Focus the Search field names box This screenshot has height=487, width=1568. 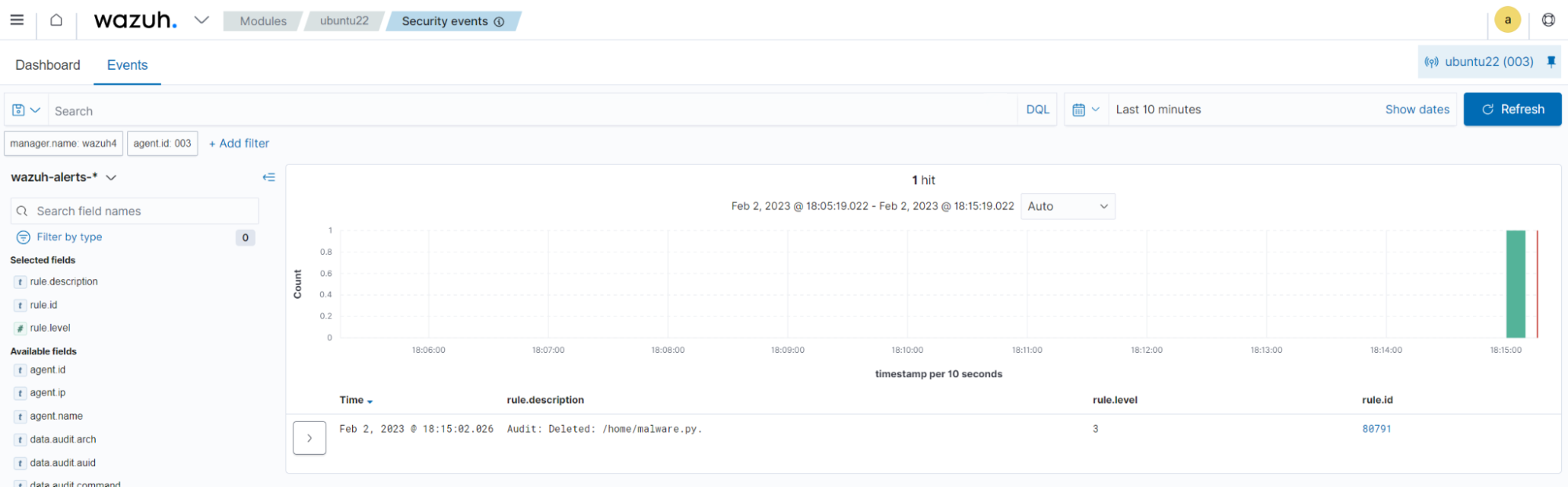[x=135, y=211]
